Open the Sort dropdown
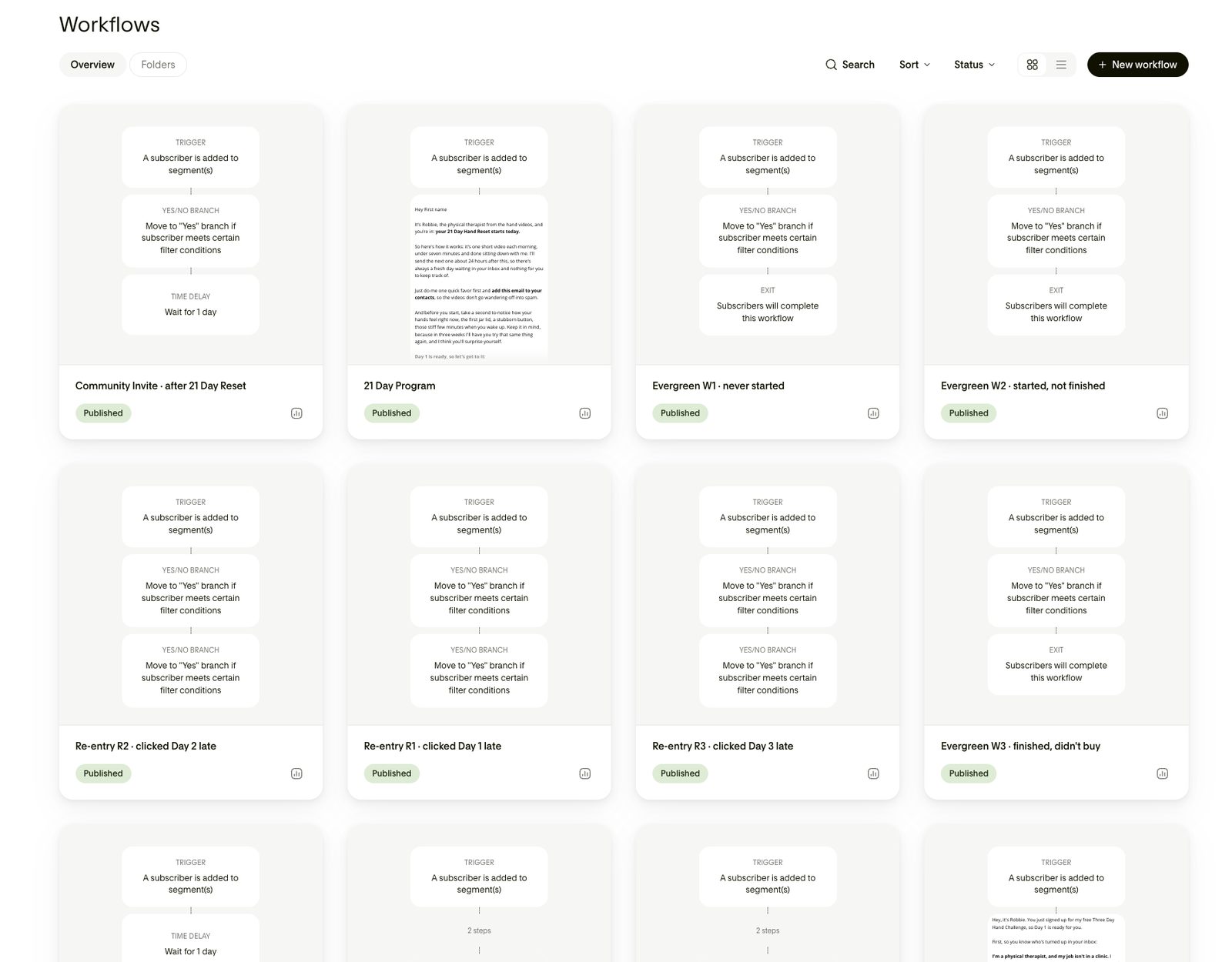 (x=915, y=65)
